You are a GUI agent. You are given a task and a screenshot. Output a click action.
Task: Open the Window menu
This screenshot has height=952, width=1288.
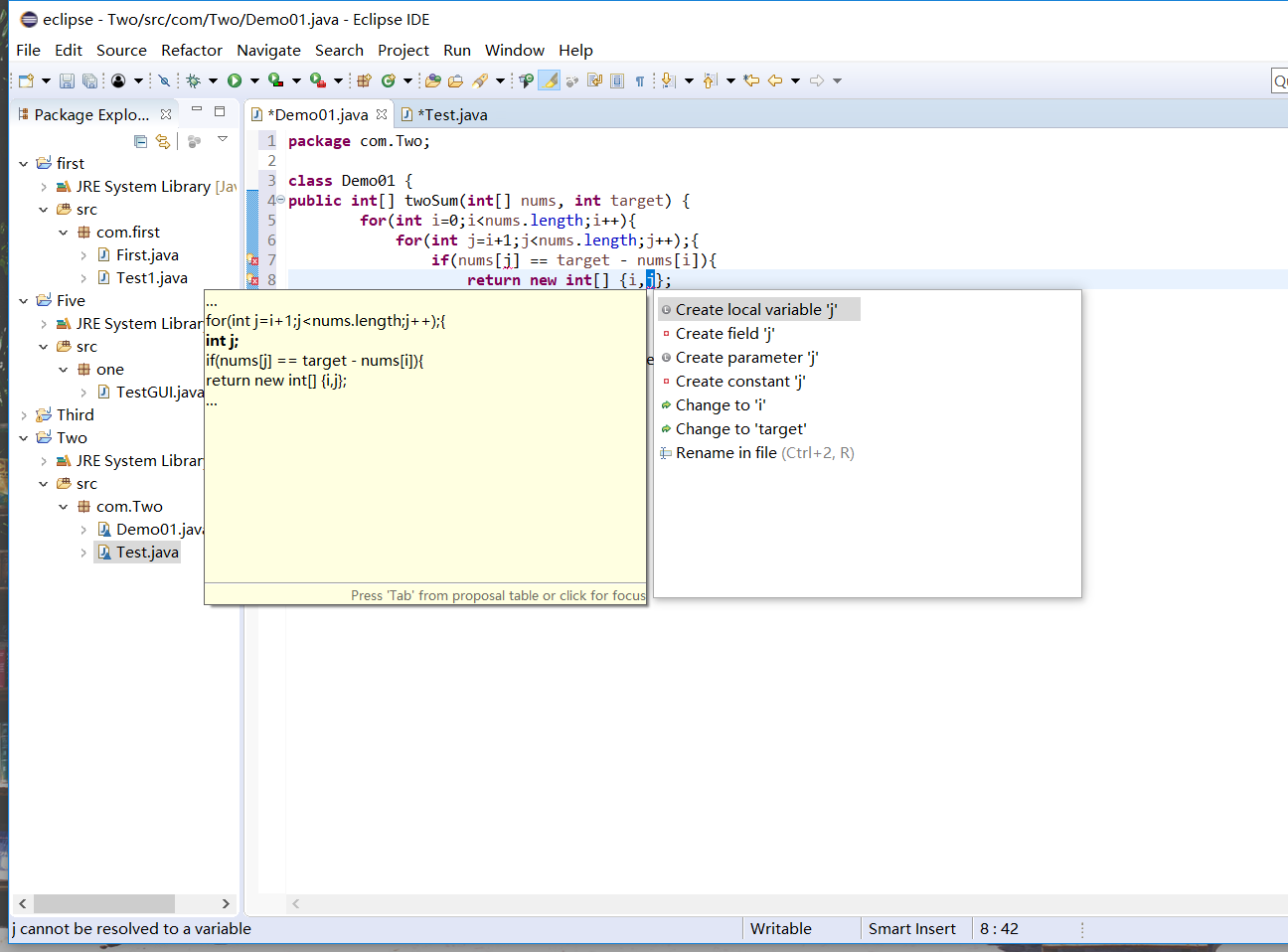point(515,50)
